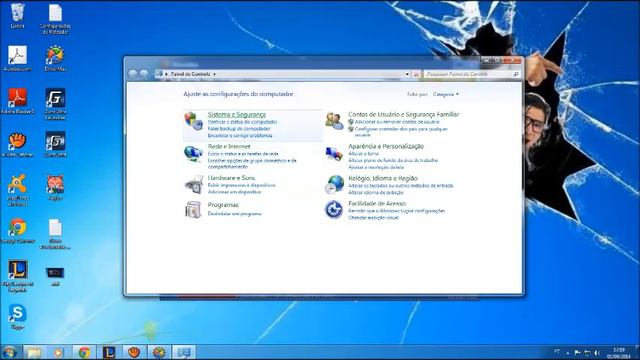Click the Painel de Controle breadcrumb
The image size is (640, 360).
point(191,74)
